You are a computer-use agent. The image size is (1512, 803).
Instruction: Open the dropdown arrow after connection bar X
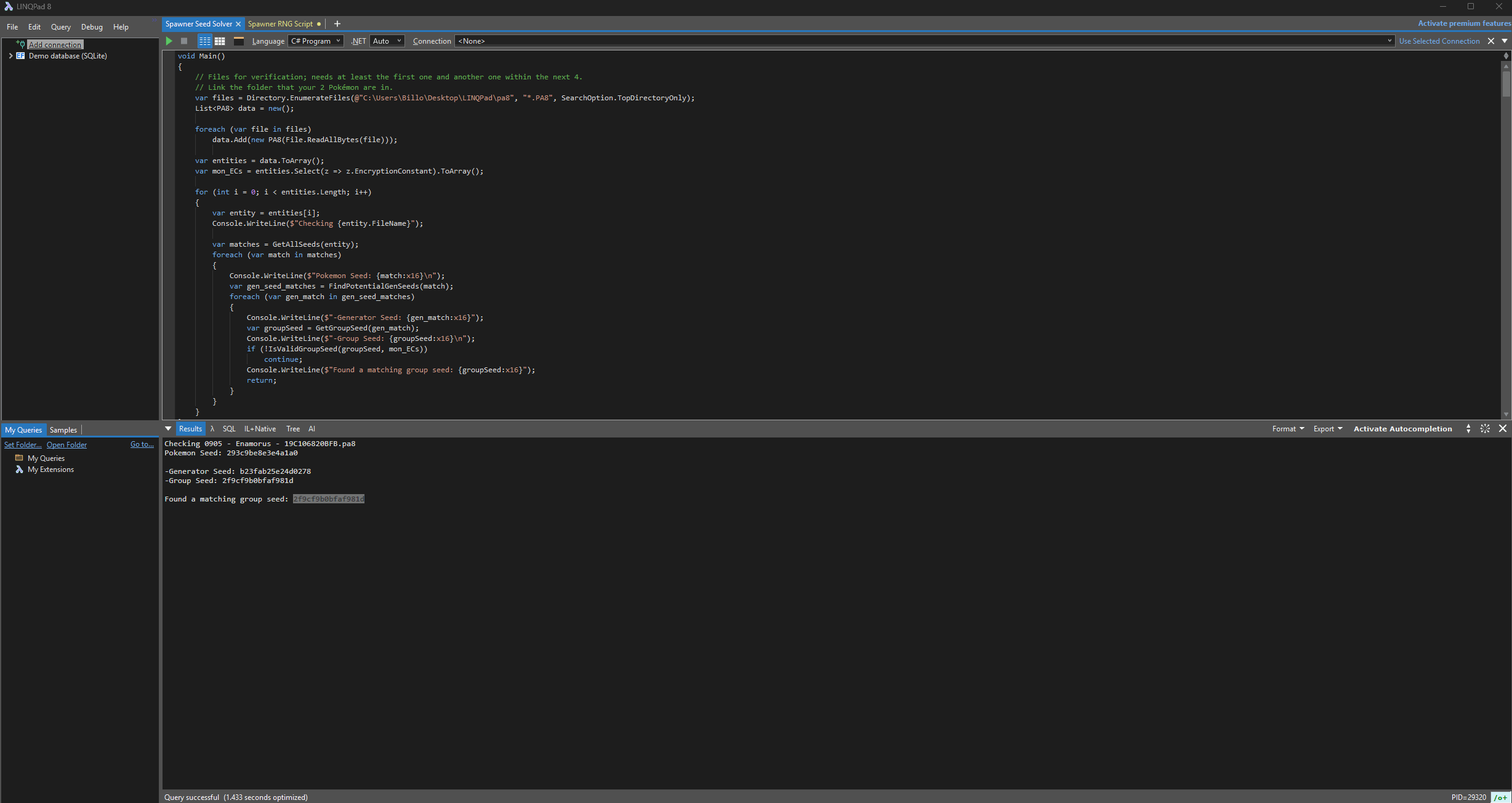(1505, 41)
